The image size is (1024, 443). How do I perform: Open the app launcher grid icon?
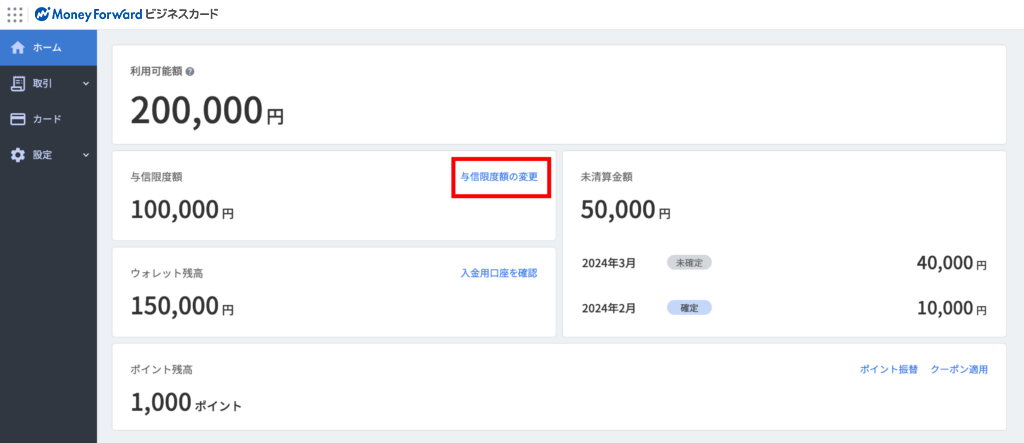(x=15, y=15)
